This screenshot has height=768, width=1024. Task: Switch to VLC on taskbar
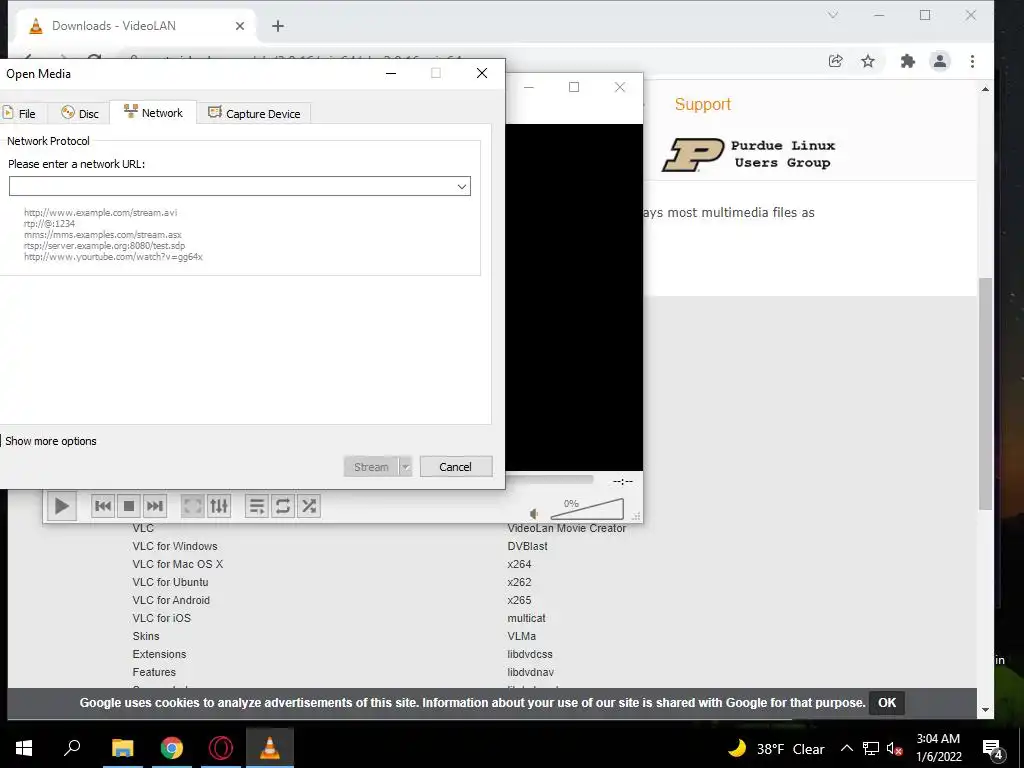[270, 748]
